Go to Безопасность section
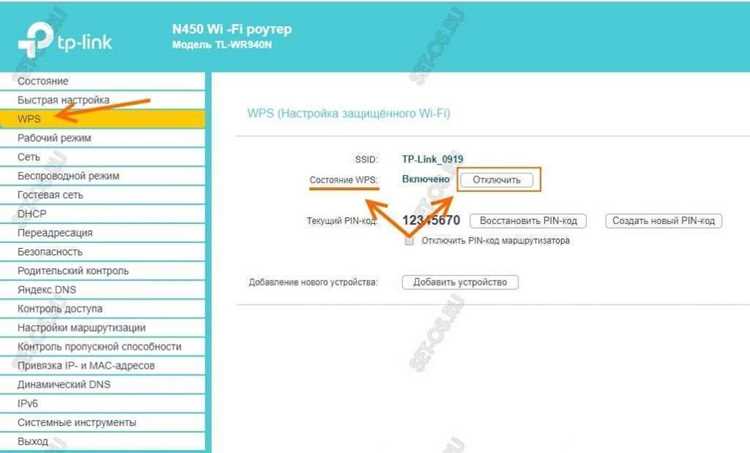 coord(102,252)
